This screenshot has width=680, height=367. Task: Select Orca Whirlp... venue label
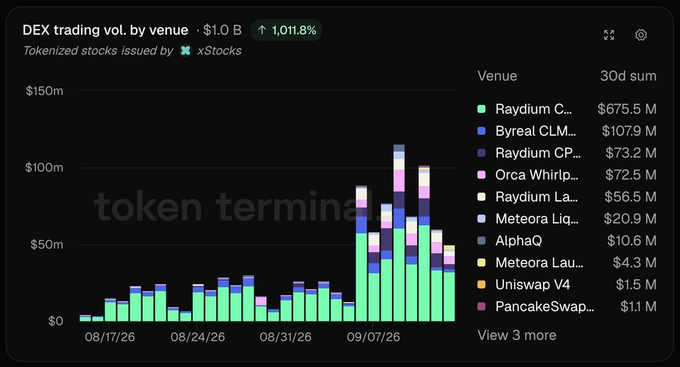point(537,175)
